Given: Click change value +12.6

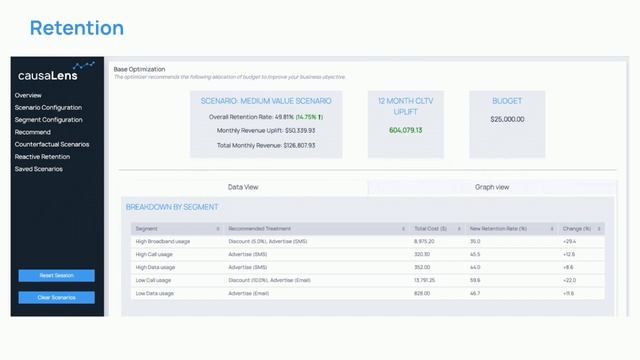Looking at the screenshot, I should tap(569, 254).
